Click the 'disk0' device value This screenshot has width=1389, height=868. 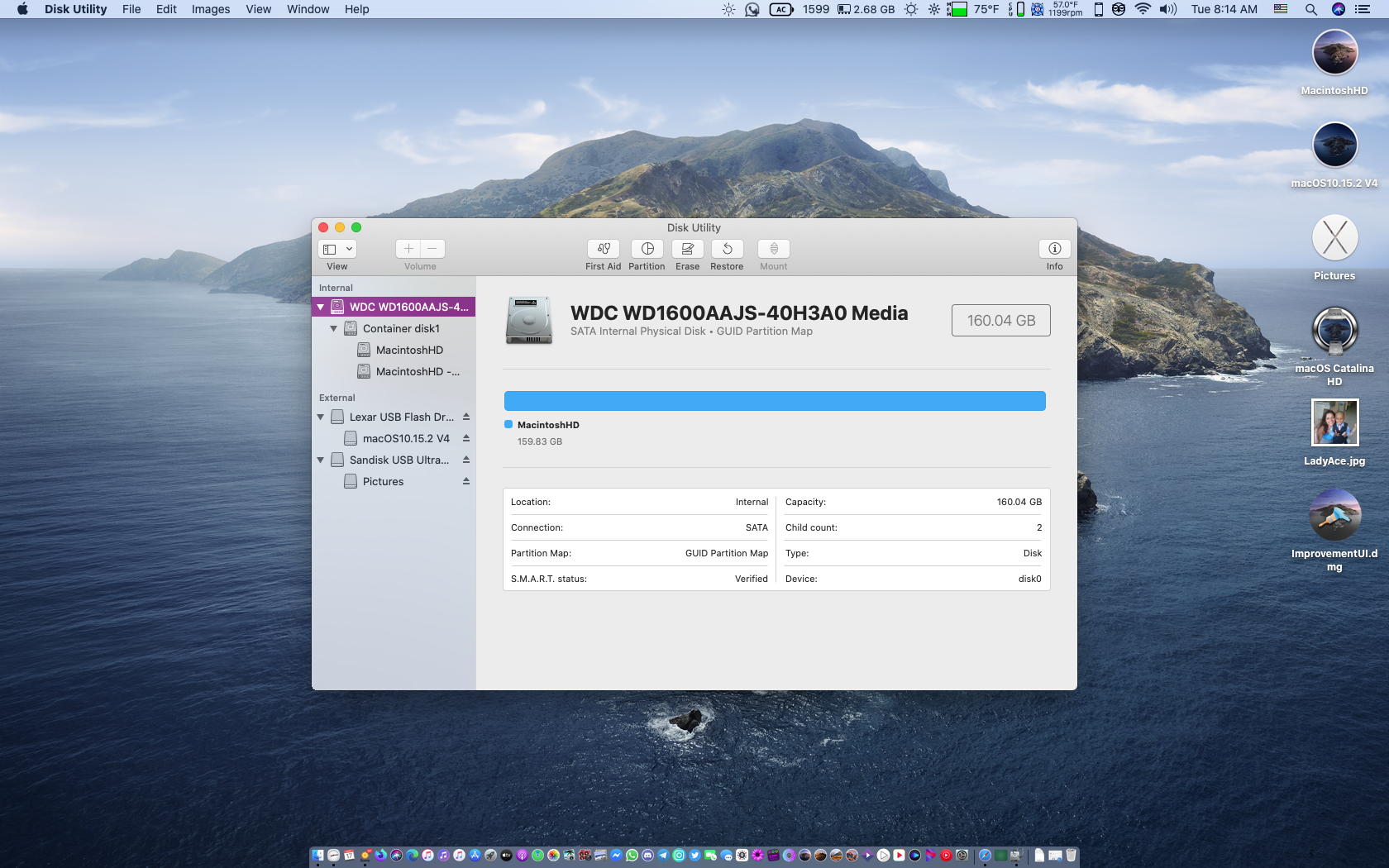click(x=1030, y=579)
